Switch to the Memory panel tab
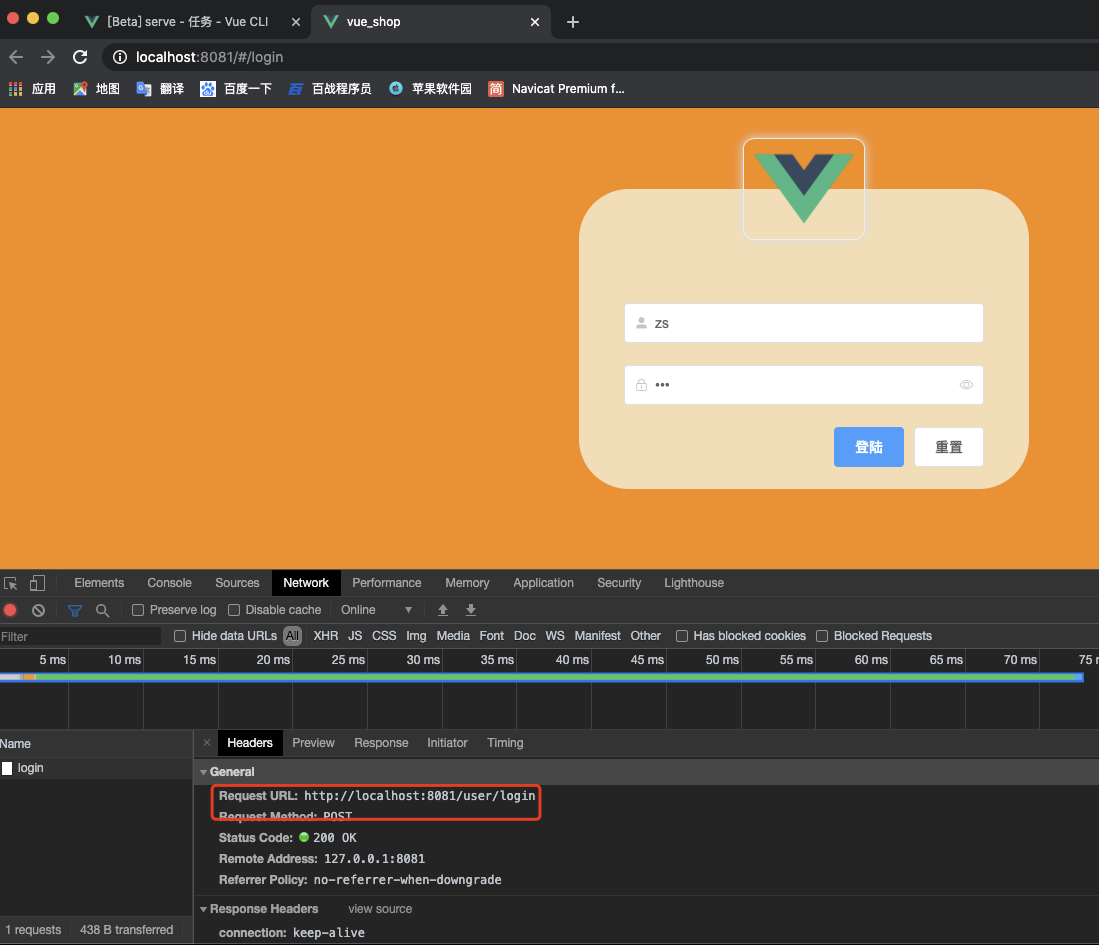Screen dimensions: 1099x945 point(467,583)
